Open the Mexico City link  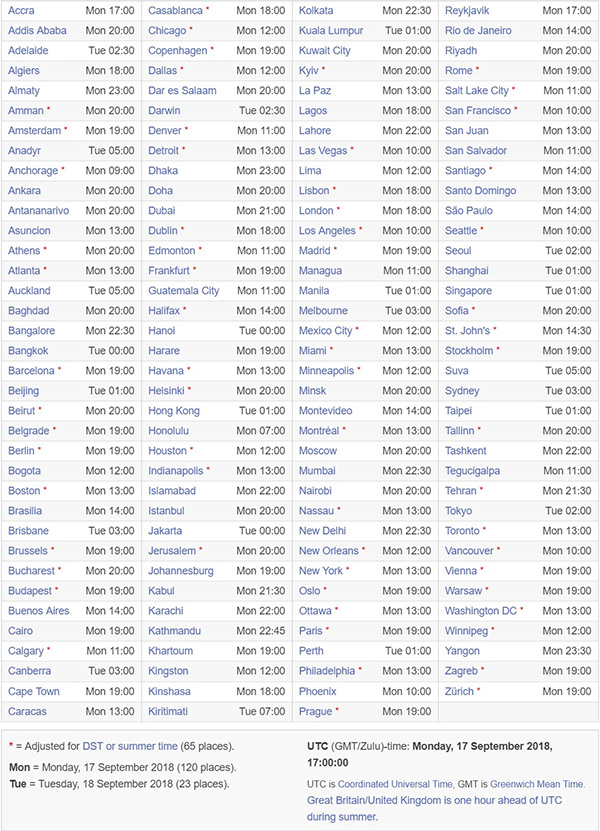(325, 331)
